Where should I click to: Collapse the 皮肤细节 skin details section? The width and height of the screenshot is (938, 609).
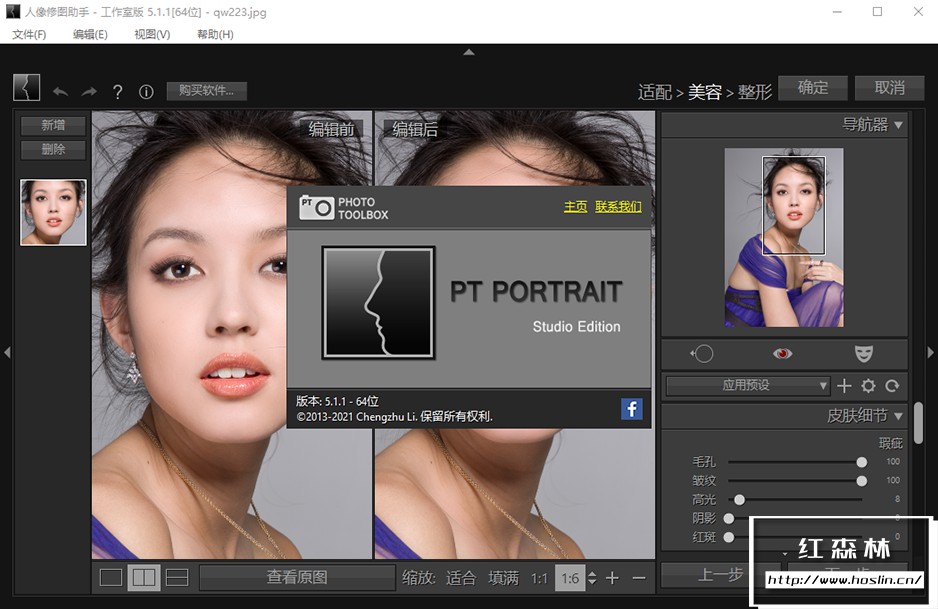[x=898, y=415]
